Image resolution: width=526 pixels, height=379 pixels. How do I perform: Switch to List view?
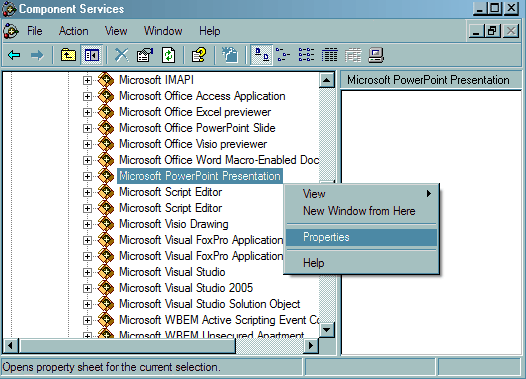click(x=306, y=55)
